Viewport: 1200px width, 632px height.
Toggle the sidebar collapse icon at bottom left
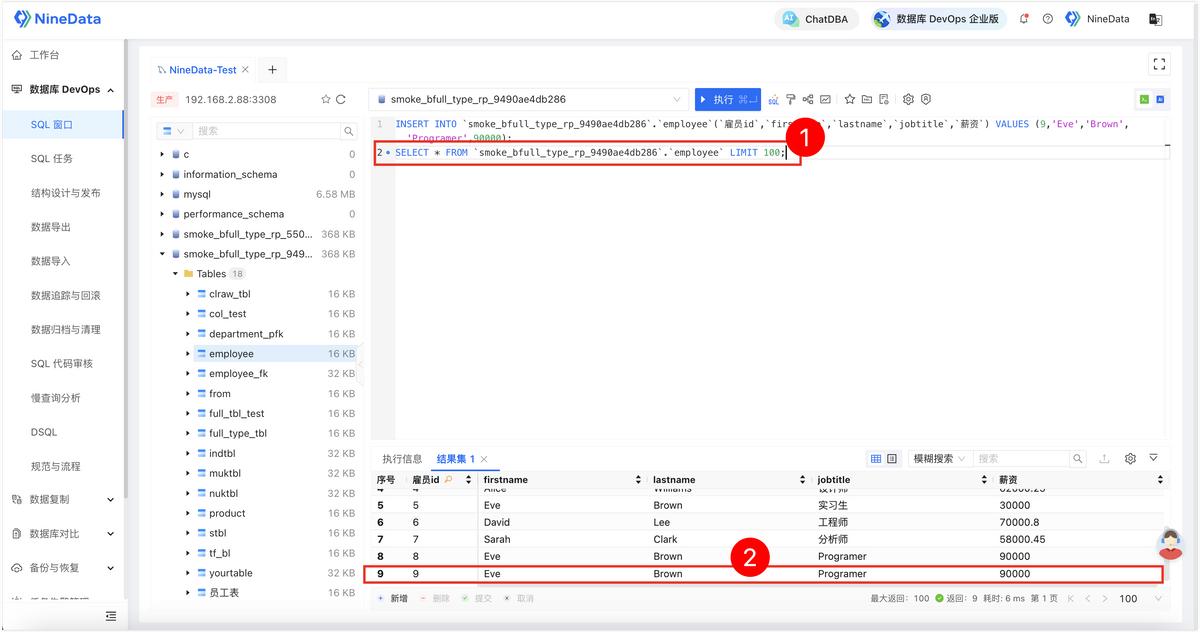click(111, 616)
